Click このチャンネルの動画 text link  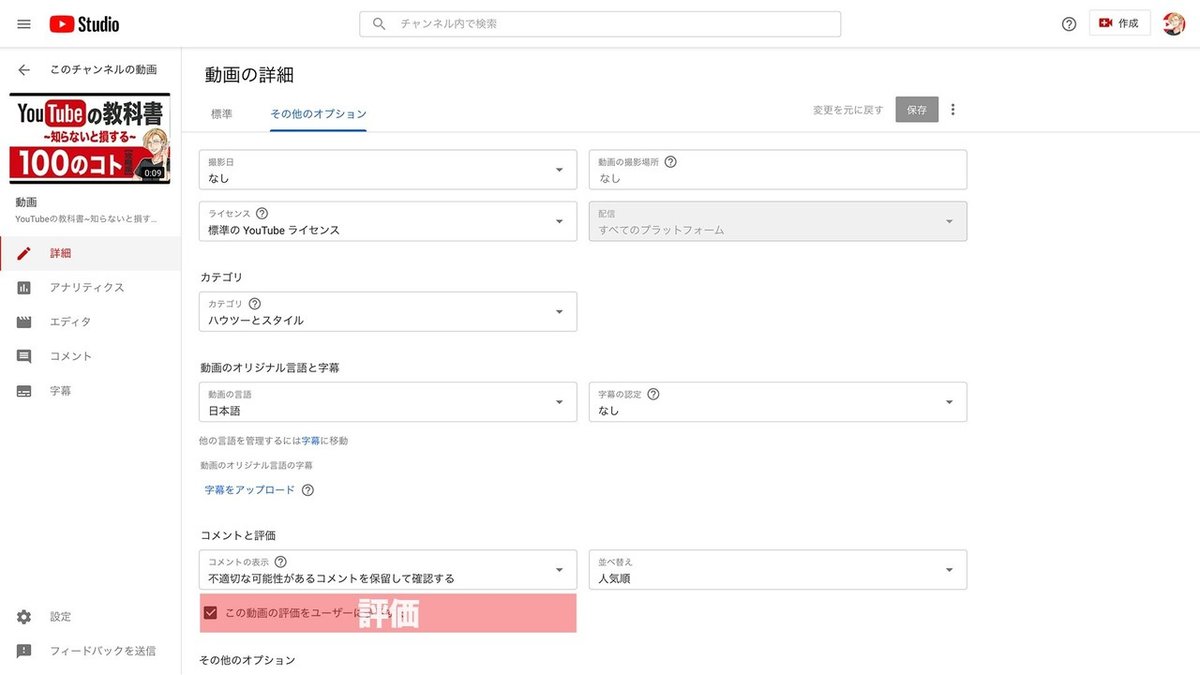pos(103,70)
